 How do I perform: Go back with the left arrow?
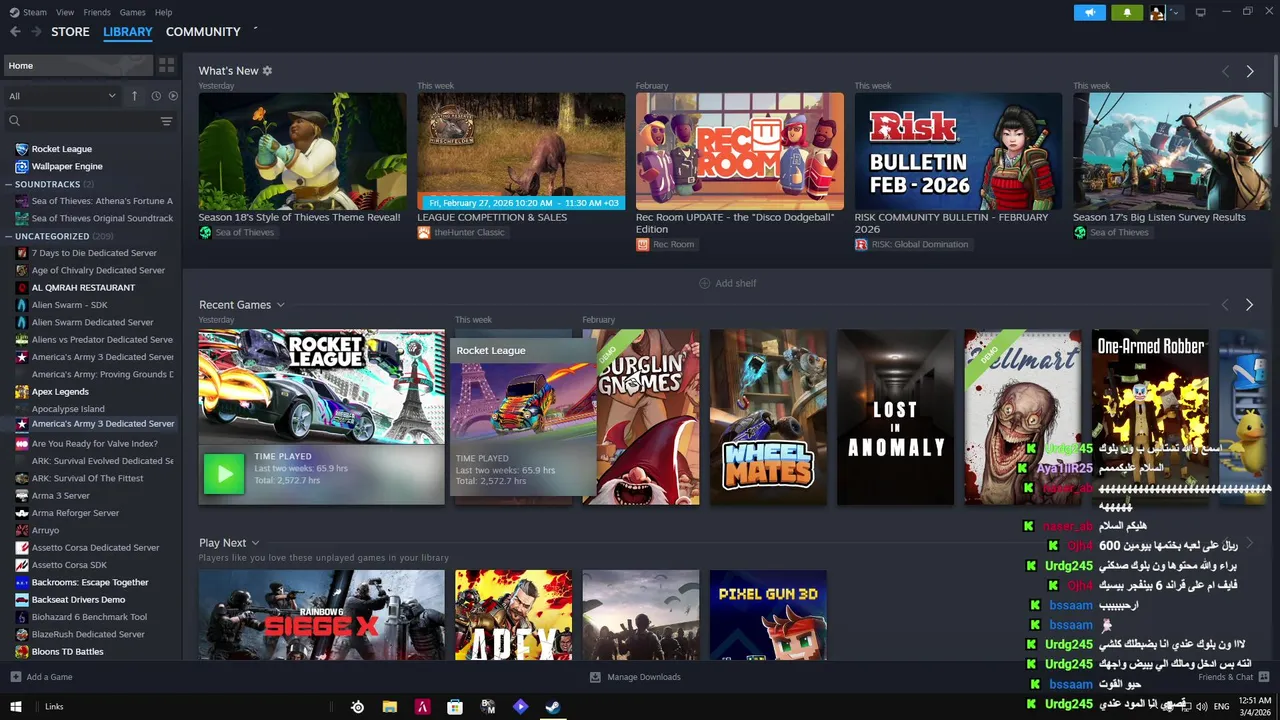tap(15, 32)
